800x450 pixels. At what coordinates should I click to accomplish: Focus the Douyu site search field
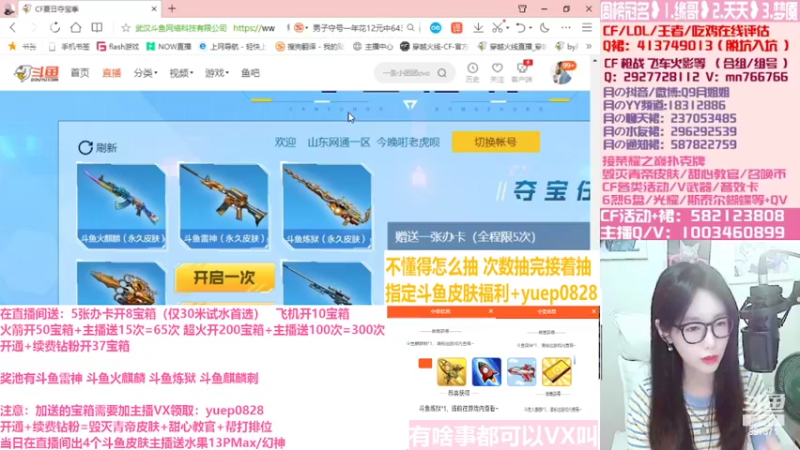point(407,73)
